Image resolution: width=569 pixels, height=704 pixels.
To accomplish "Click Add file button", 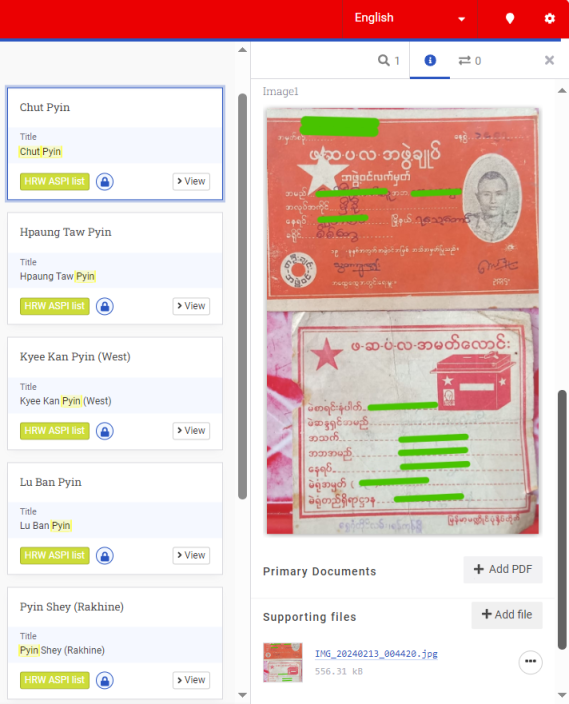I will 507,615.
